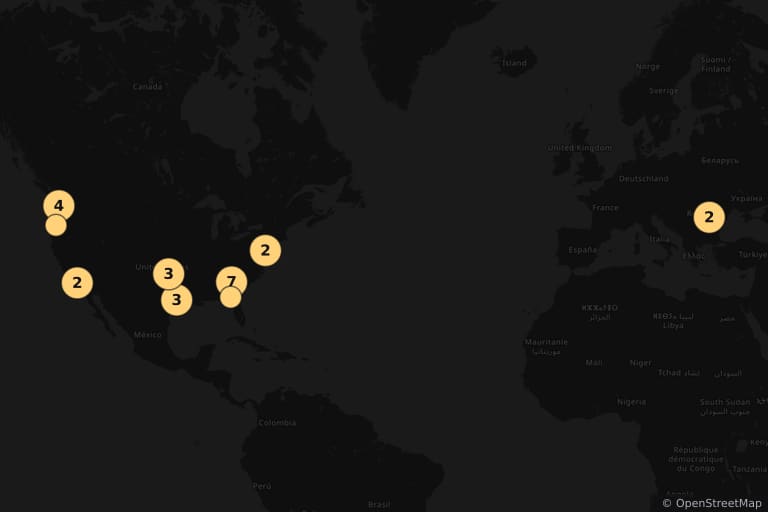Open the cluster of 2 near Baja California

(x=77, y=283)
